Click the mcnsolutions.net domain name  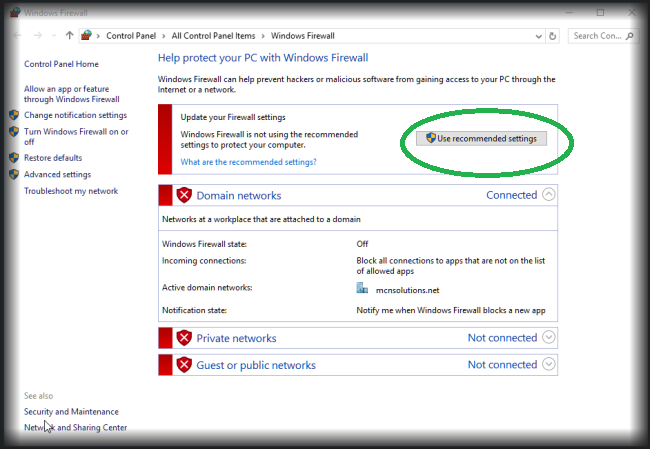coord(407,290)
